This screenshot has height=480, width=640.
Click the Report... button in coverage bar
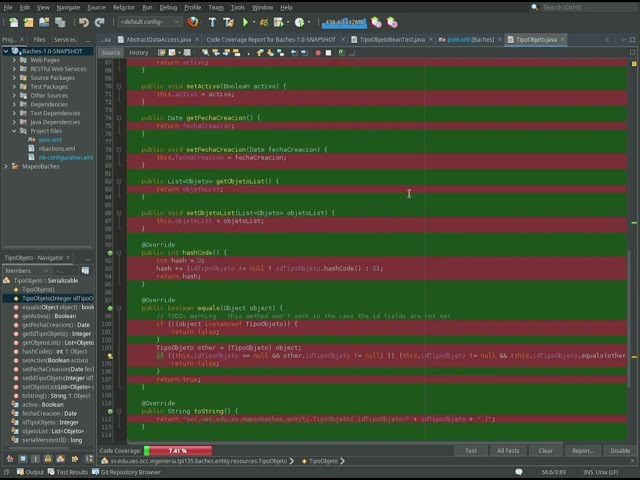(x=582, y=451)
